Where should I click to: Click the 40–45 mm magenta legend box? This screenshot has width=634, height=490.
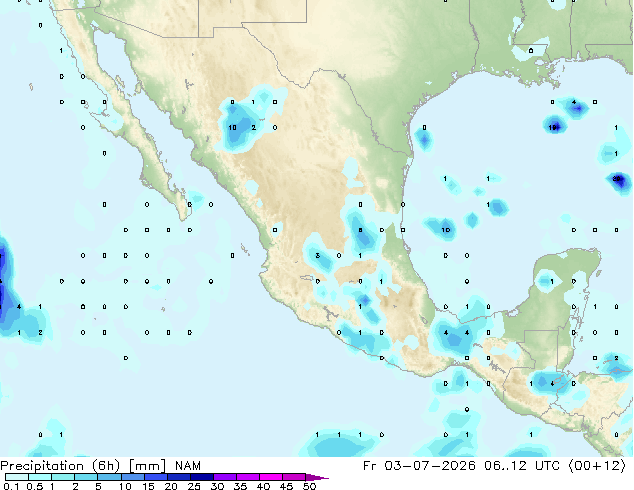(271, 477)
